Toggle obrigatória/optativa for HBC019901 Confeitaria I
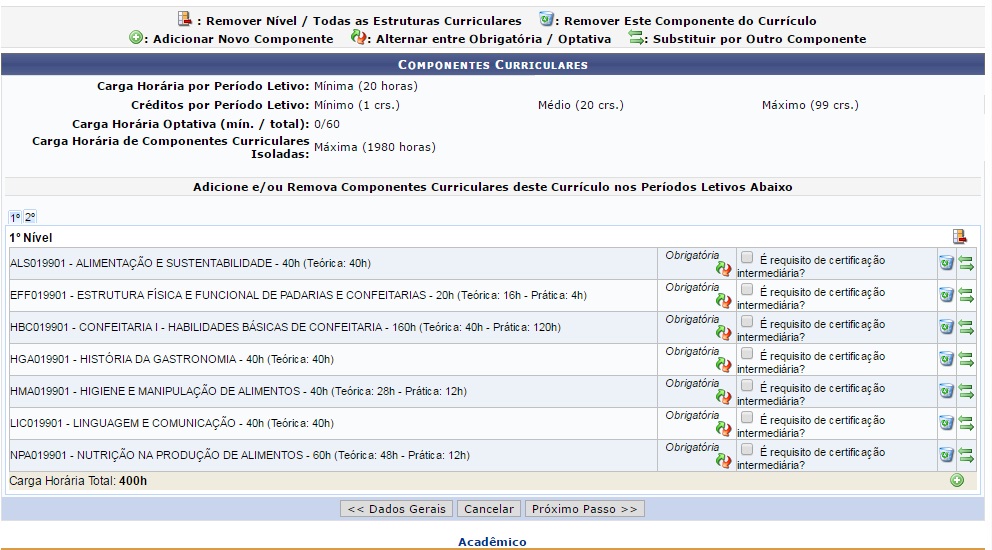This screenshot has height=550, width=992. point(724,332)
